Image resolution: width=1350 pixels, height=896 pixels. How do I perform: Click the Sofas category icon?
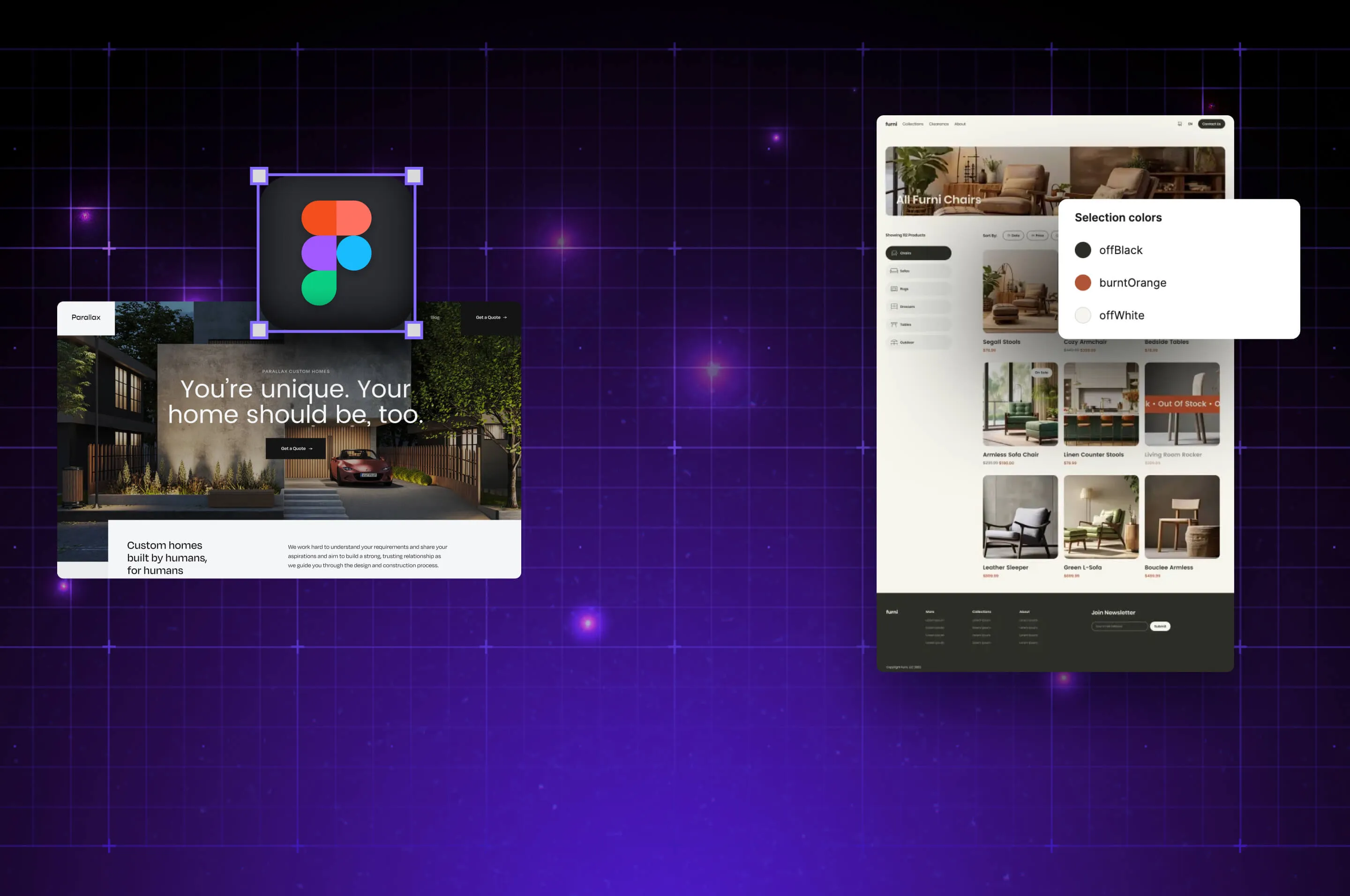(x=894, y=271)
